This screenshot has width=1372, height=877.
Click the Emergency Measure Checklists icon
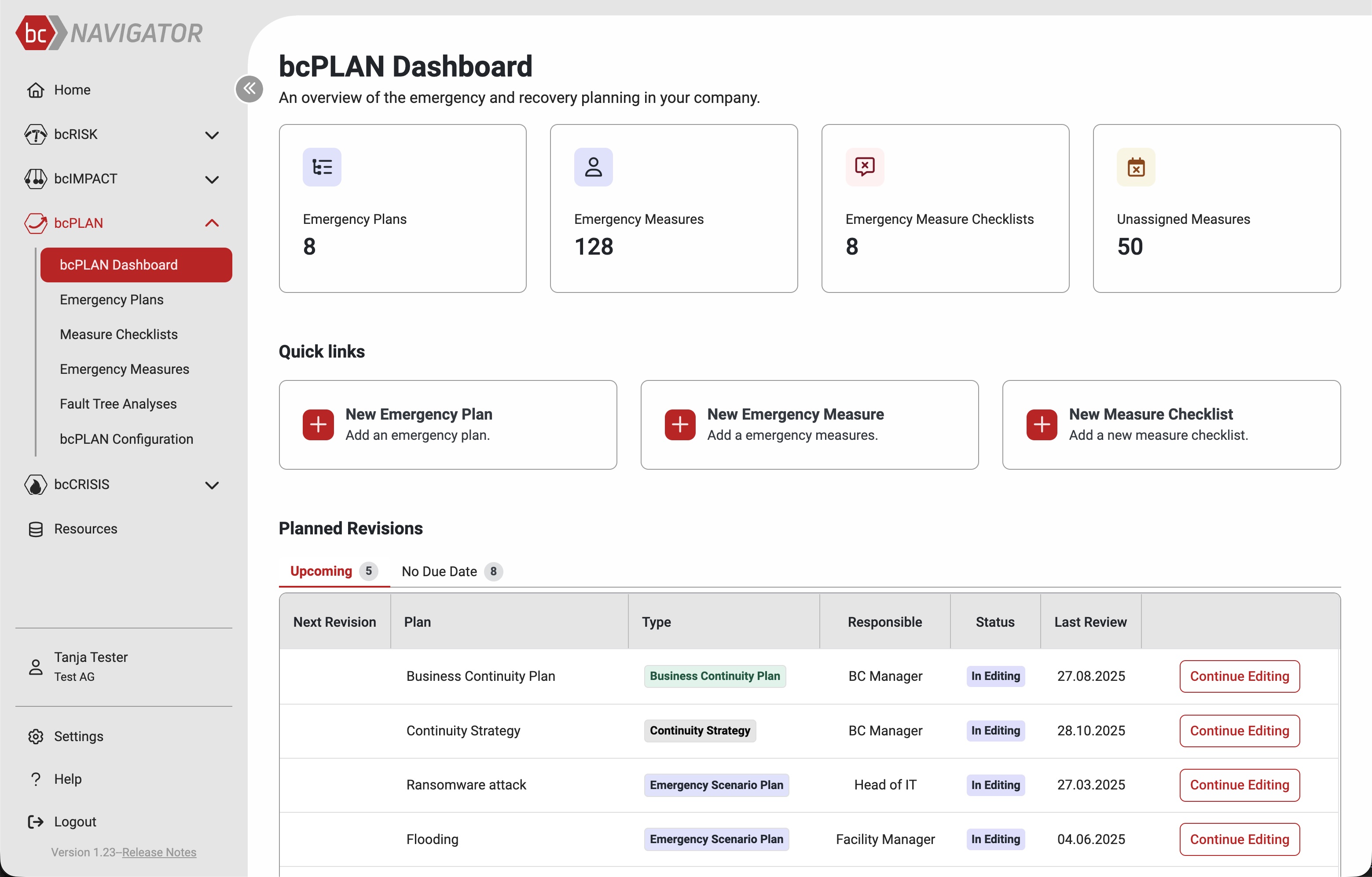click(x=864, y=167)
